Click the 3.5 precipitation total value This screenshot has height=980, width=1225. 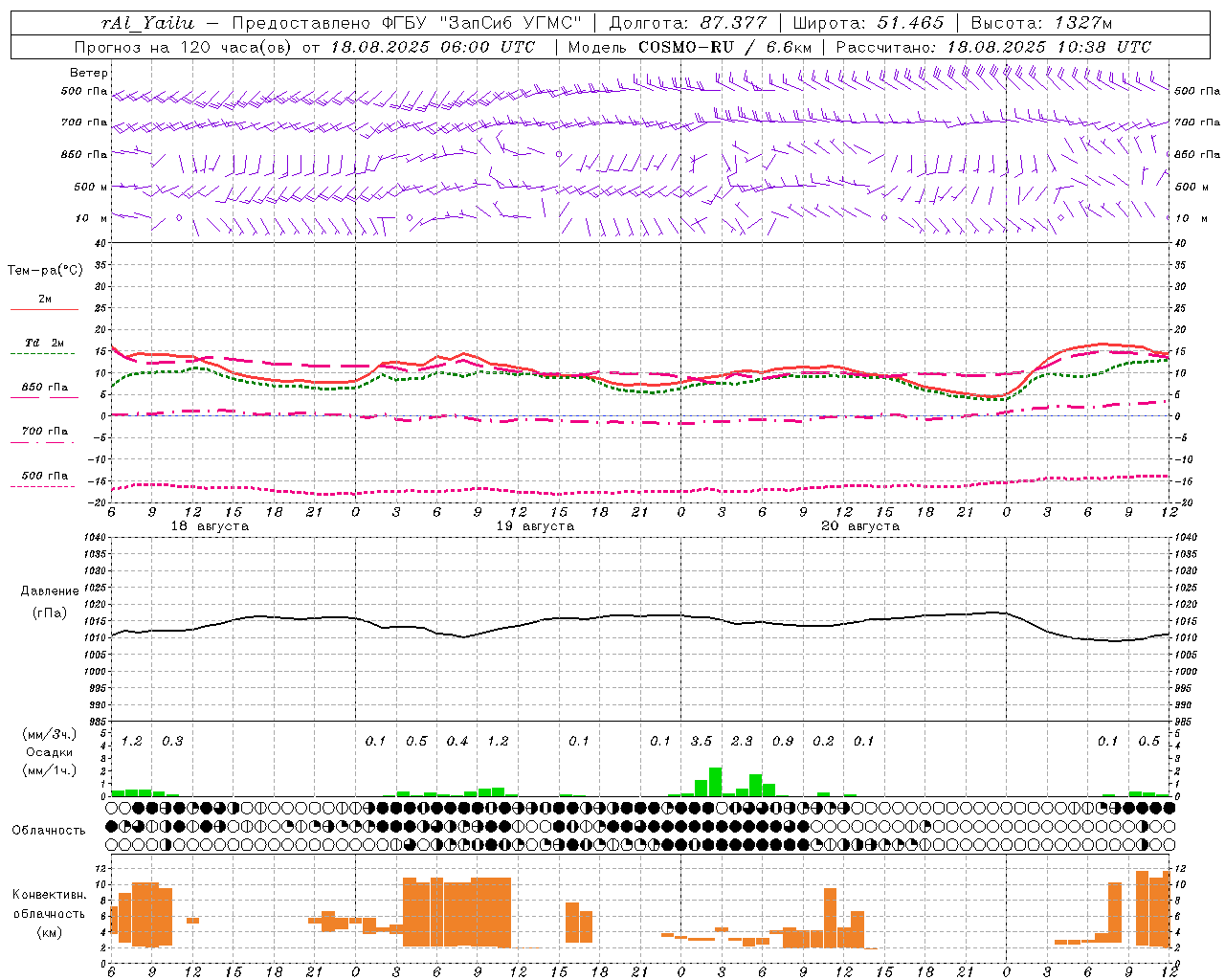point(702,742)
